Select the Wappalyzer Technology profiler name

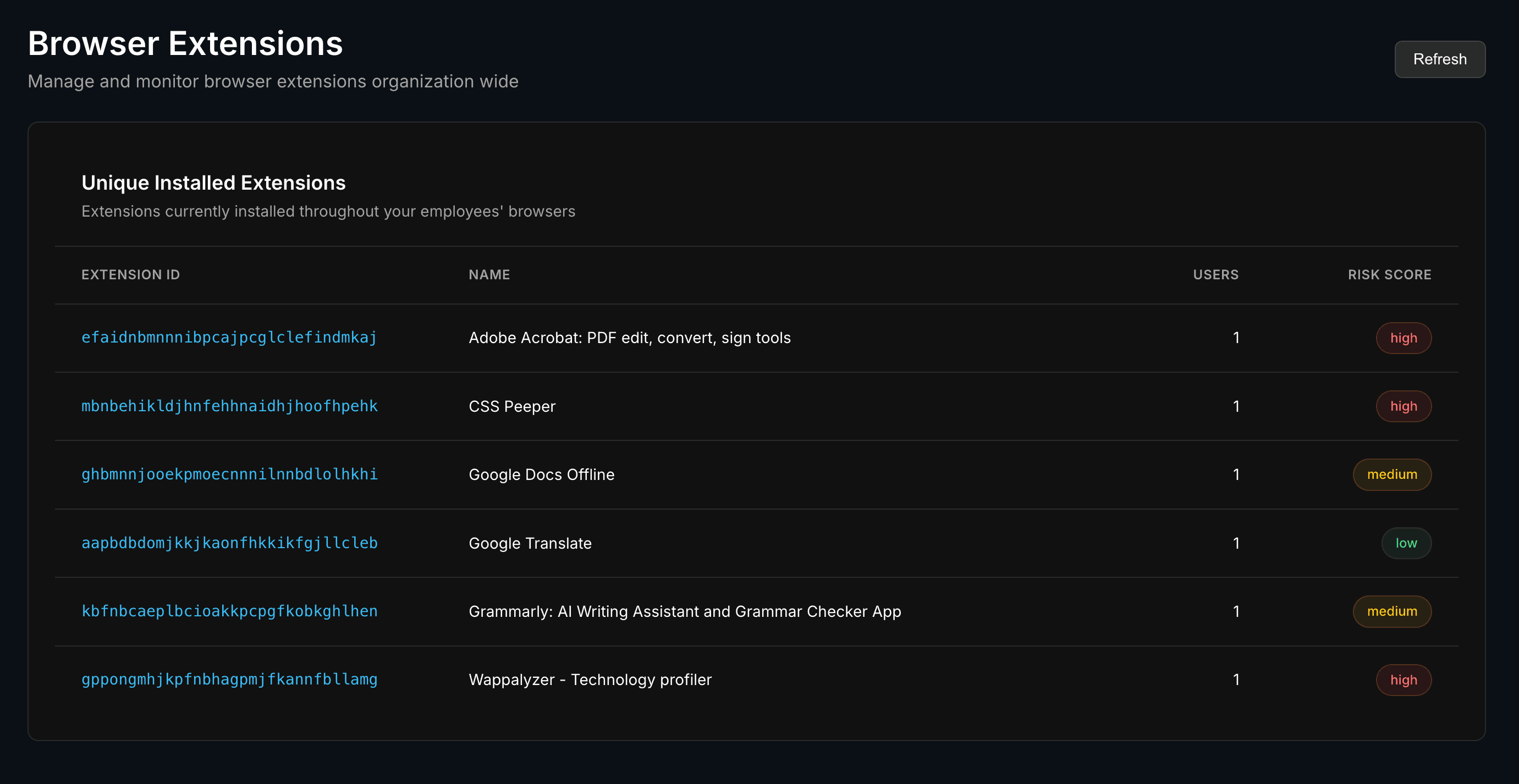click(590, 680)
